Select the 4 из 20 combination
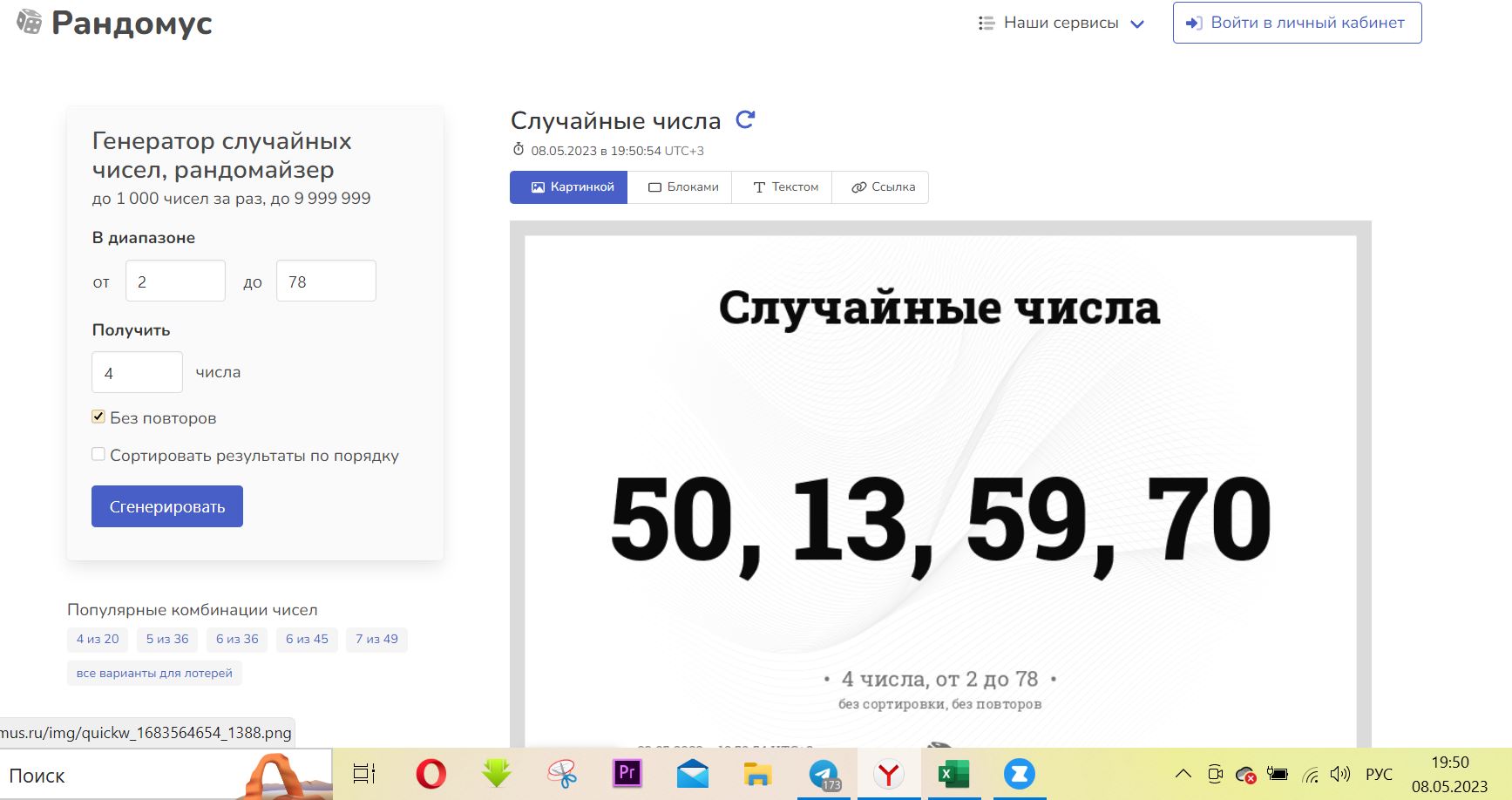1512x800 pixels. [x=98, y=640]
